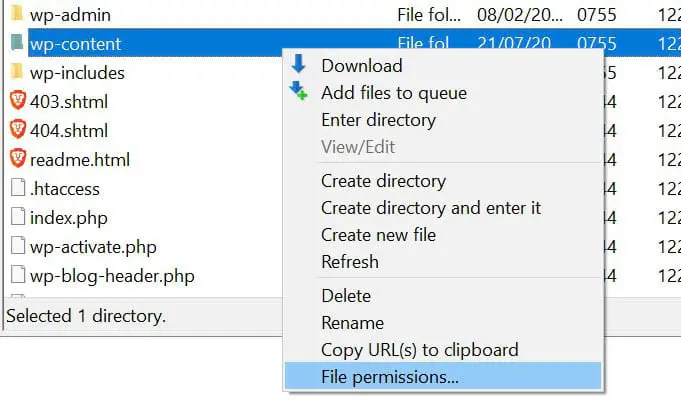The width and height of the screenshot is (681, 417).
Task: Click the wp-activate.php file icon
Action: (x=17, y=246)
